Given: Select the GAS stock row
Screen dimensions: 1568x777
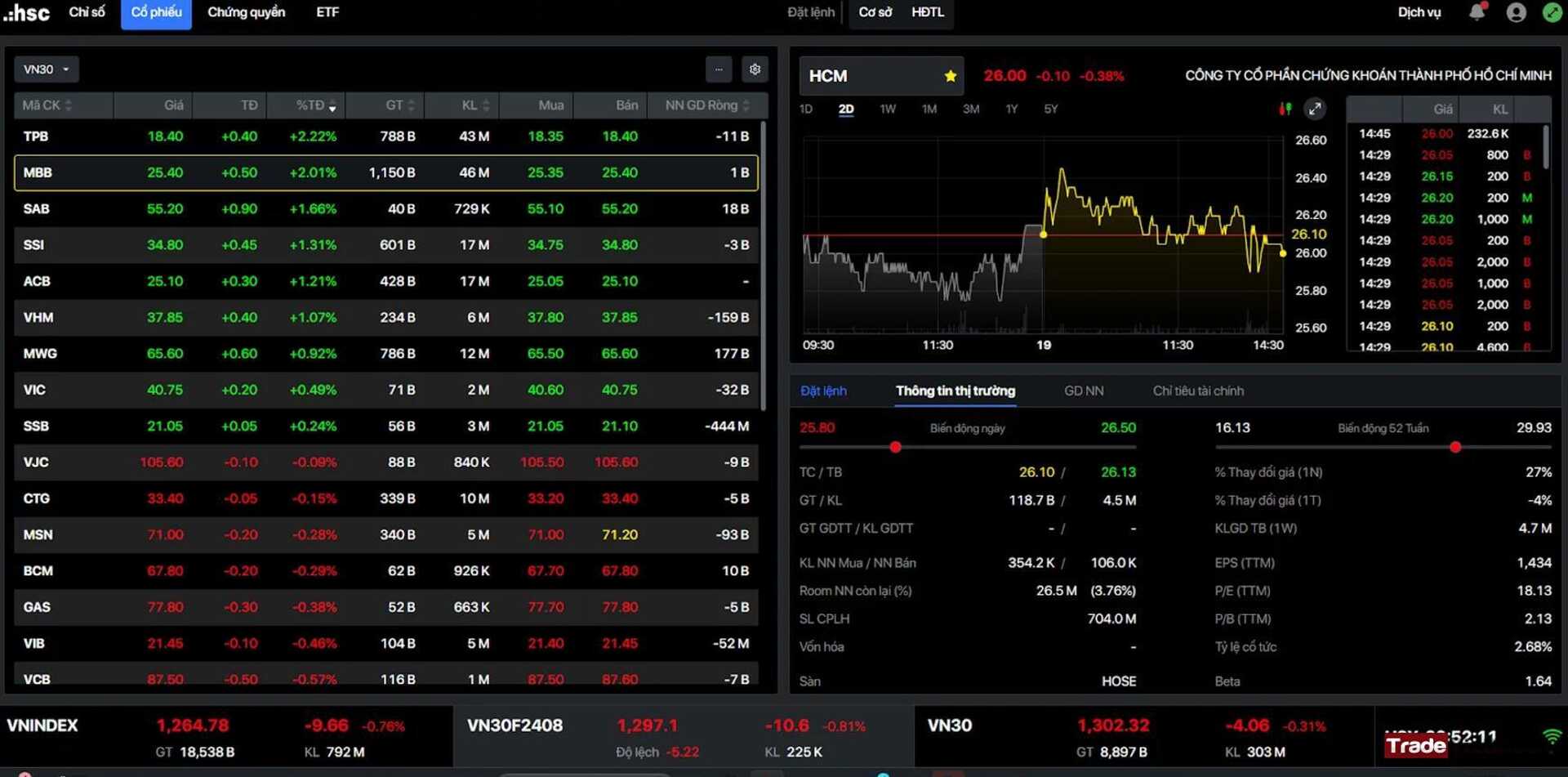Looking at the screenshot, I should pos(386,607).
